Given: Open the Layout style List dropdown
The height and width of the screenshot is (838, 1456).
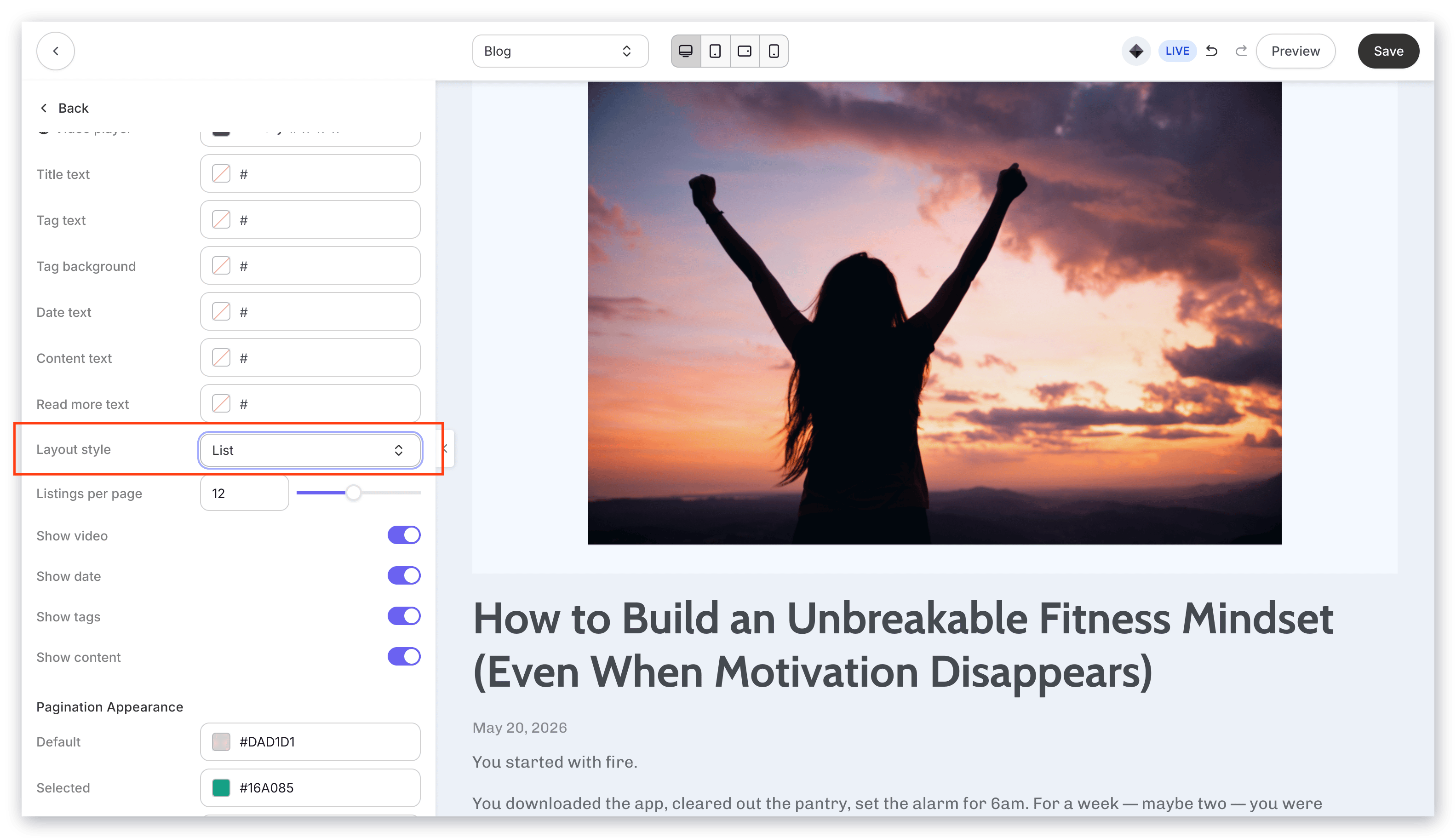Looking at the screenshot, I should (310, 450).
